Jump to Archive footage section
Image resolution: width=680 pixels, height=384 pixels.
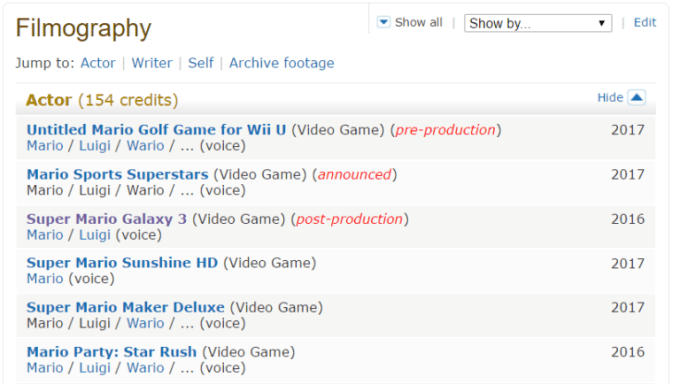tap(281, 63)
